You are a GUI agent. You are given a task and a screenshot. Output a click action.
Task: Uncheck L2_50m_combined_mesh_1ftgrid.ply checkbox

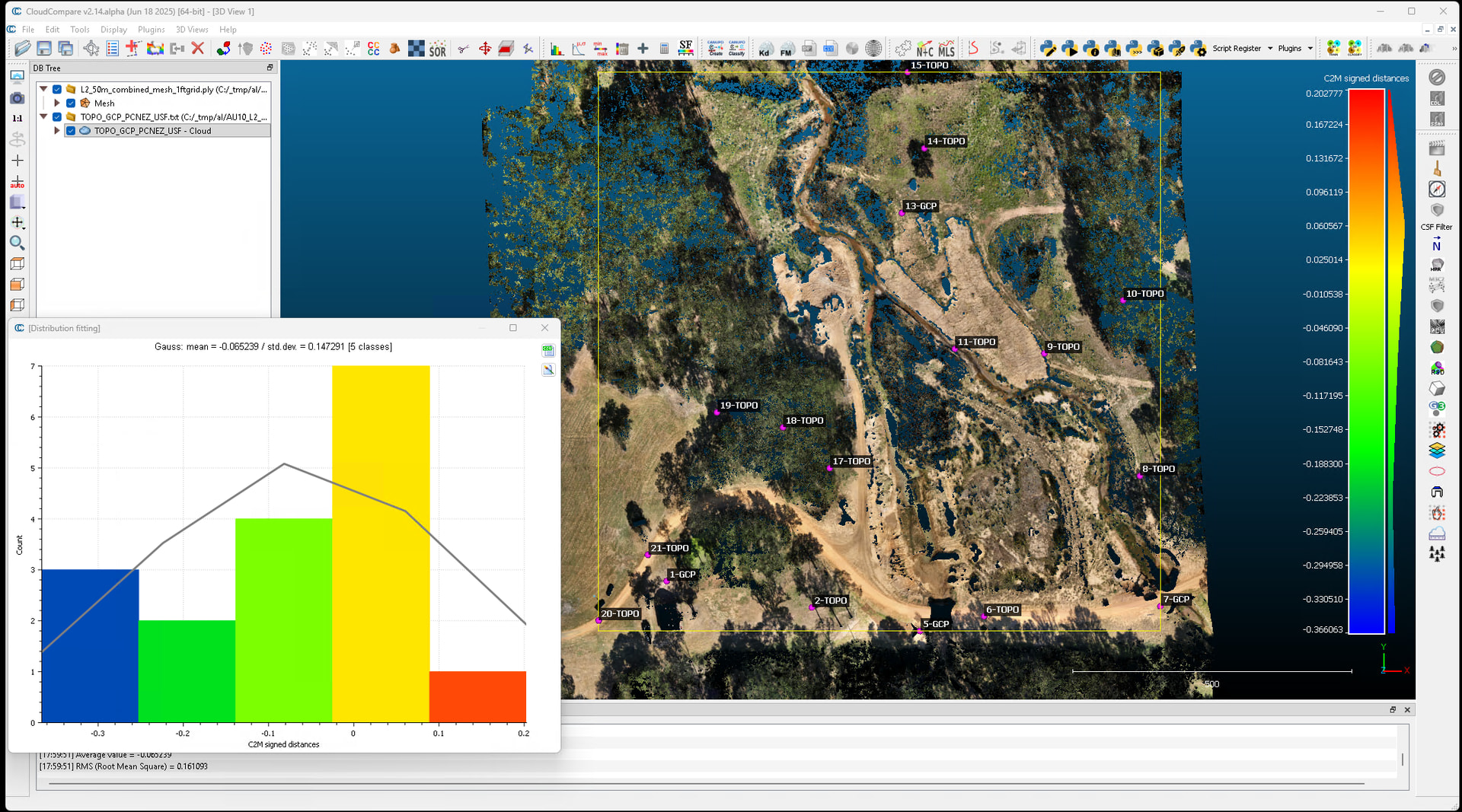[x=57, y=90]
